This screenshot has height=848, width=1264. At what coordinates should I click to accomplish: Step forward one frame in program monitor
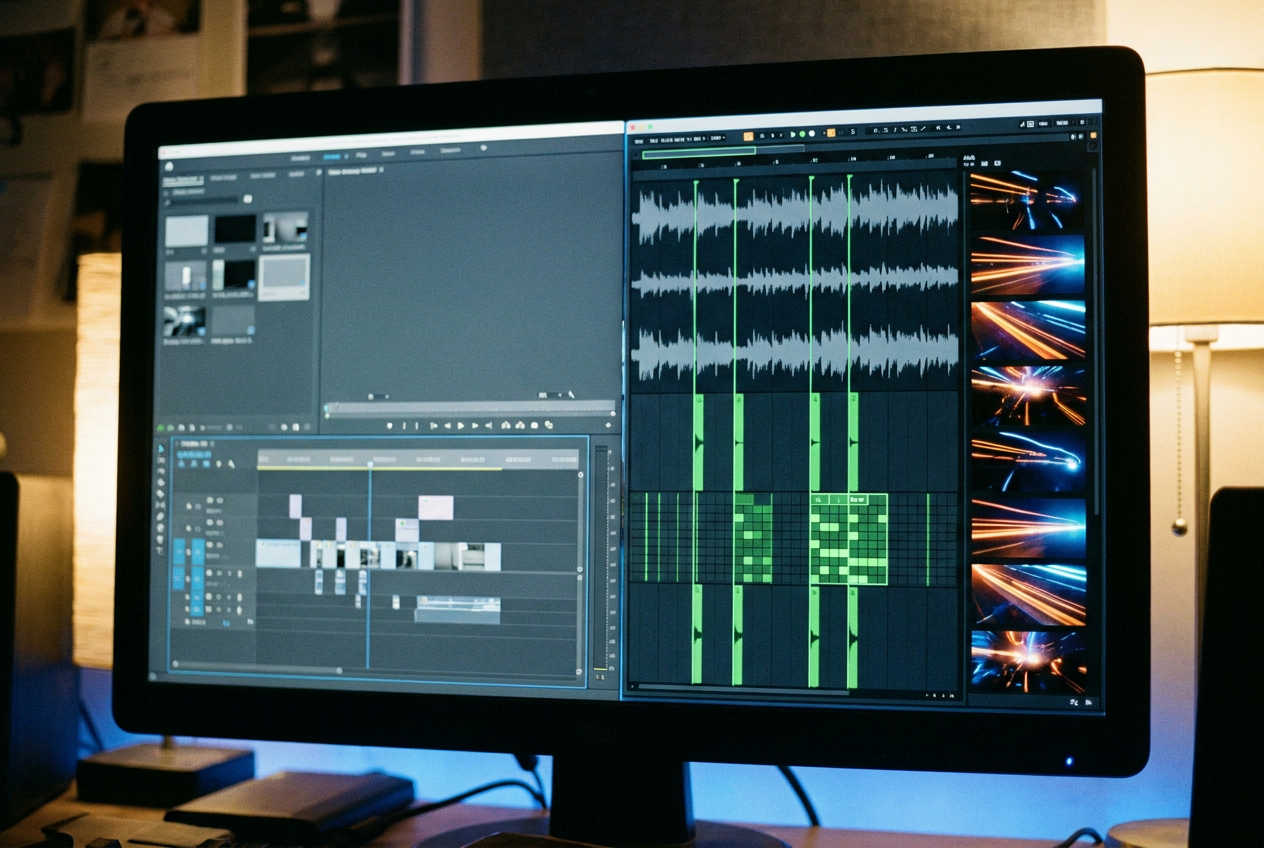coord(475,425)
